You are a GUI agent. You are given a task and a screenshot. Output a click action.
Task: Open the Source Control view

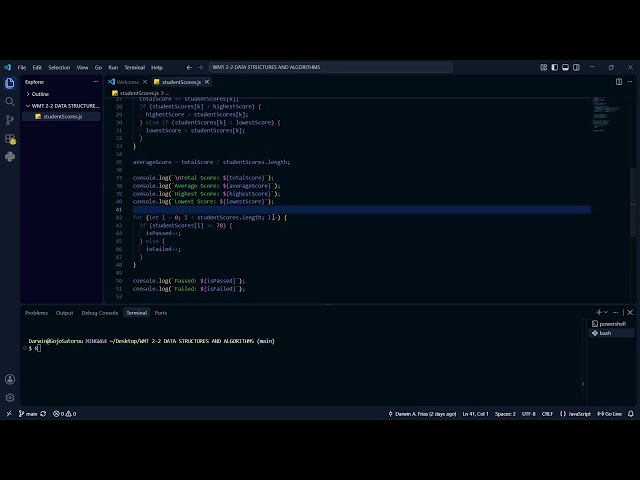[x=10, y=120]
